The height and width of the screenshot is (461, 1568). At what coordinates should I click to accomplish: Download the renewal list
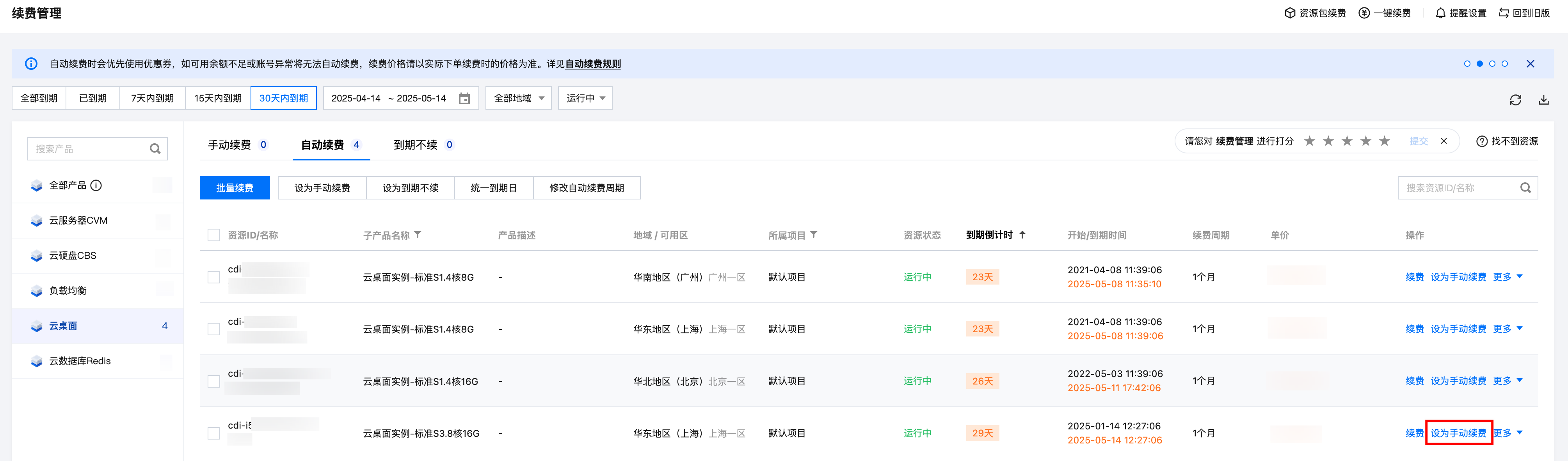[x=1544, y=100]
